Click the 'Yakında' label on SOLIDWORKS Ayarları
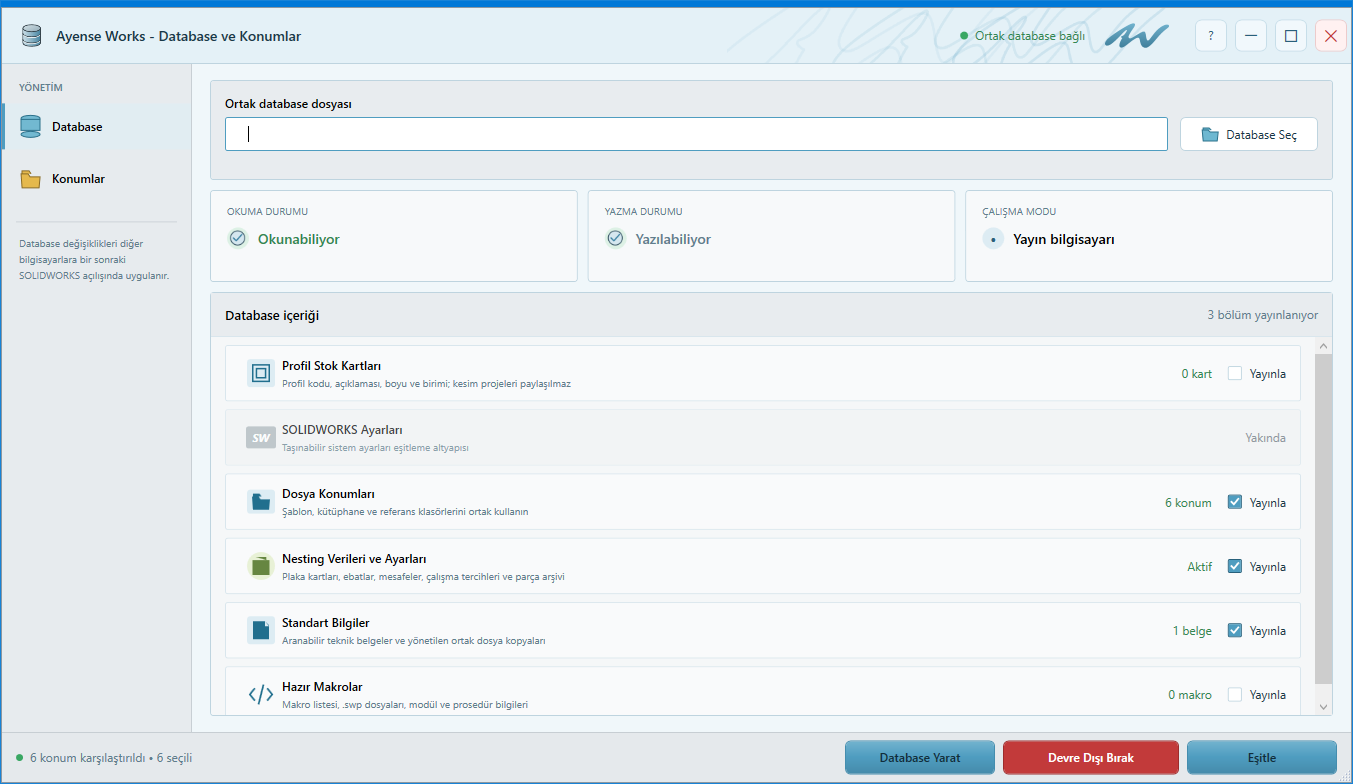 pos(1265,438)
